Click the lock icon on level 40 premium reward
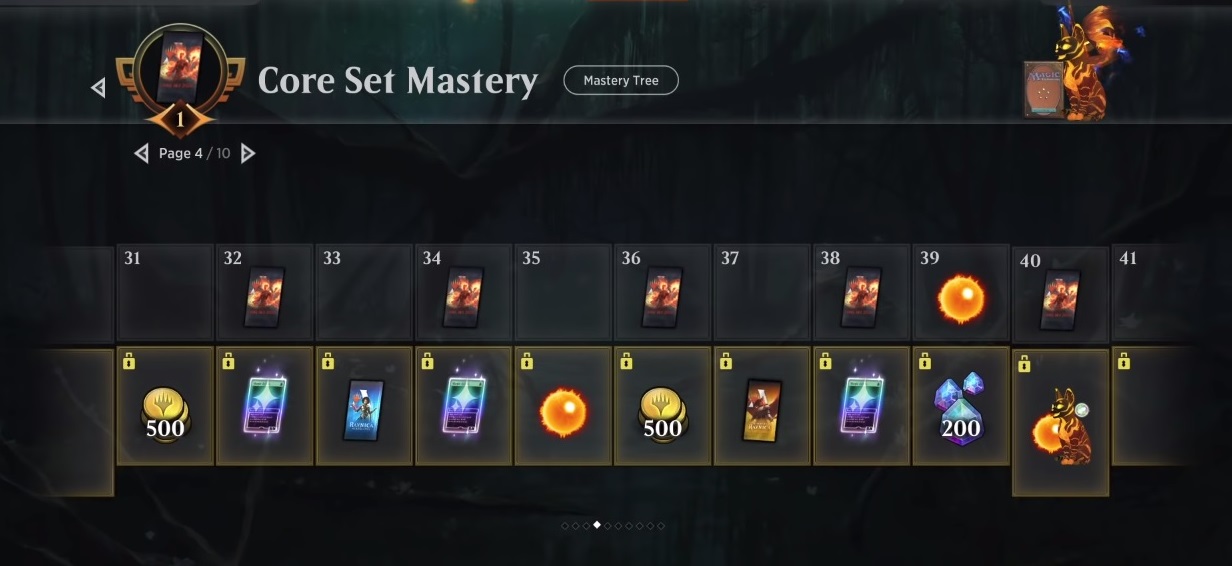1232x566 pixels. (x=1023, y=365)
